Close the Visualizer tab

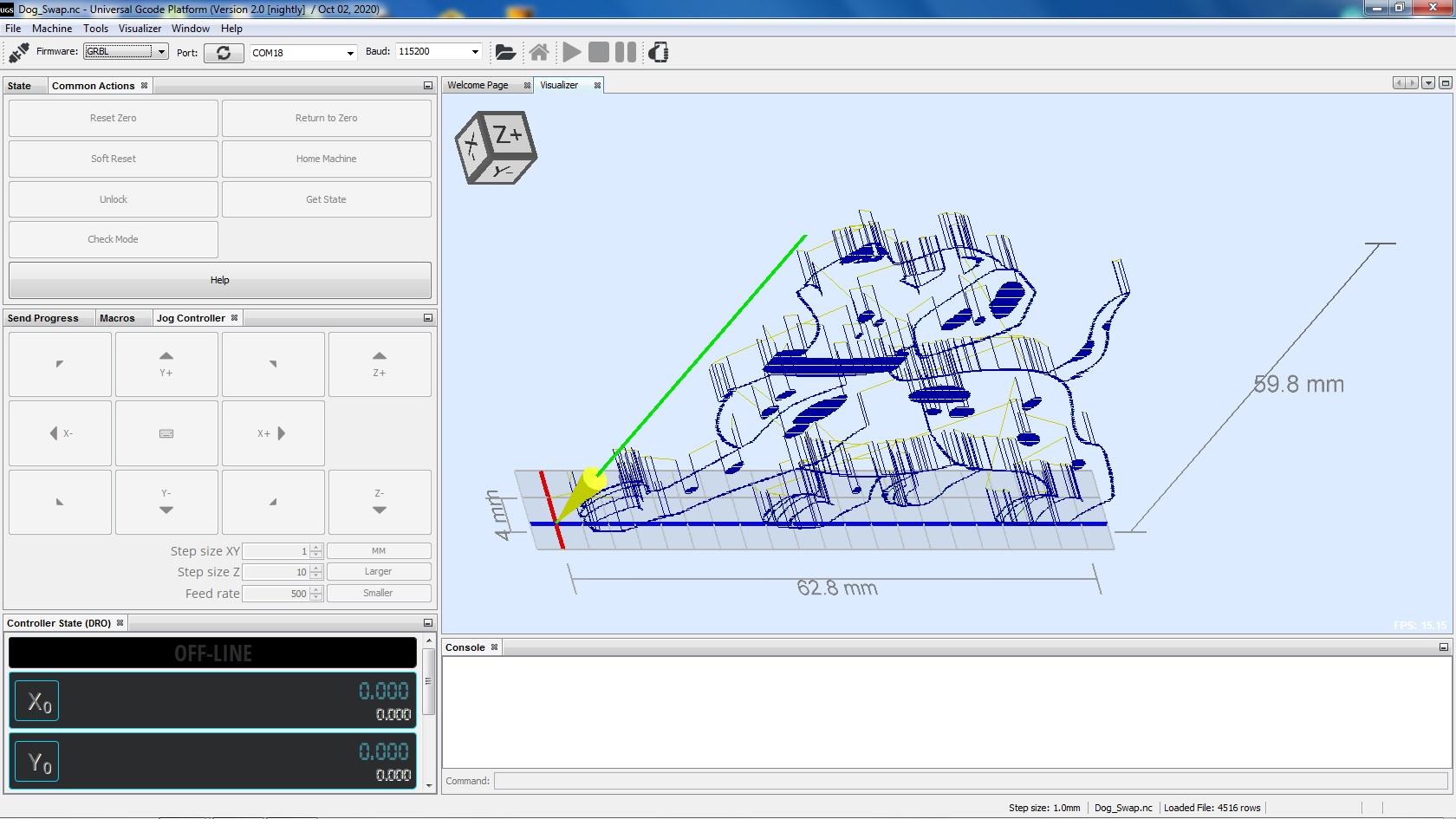597,85
